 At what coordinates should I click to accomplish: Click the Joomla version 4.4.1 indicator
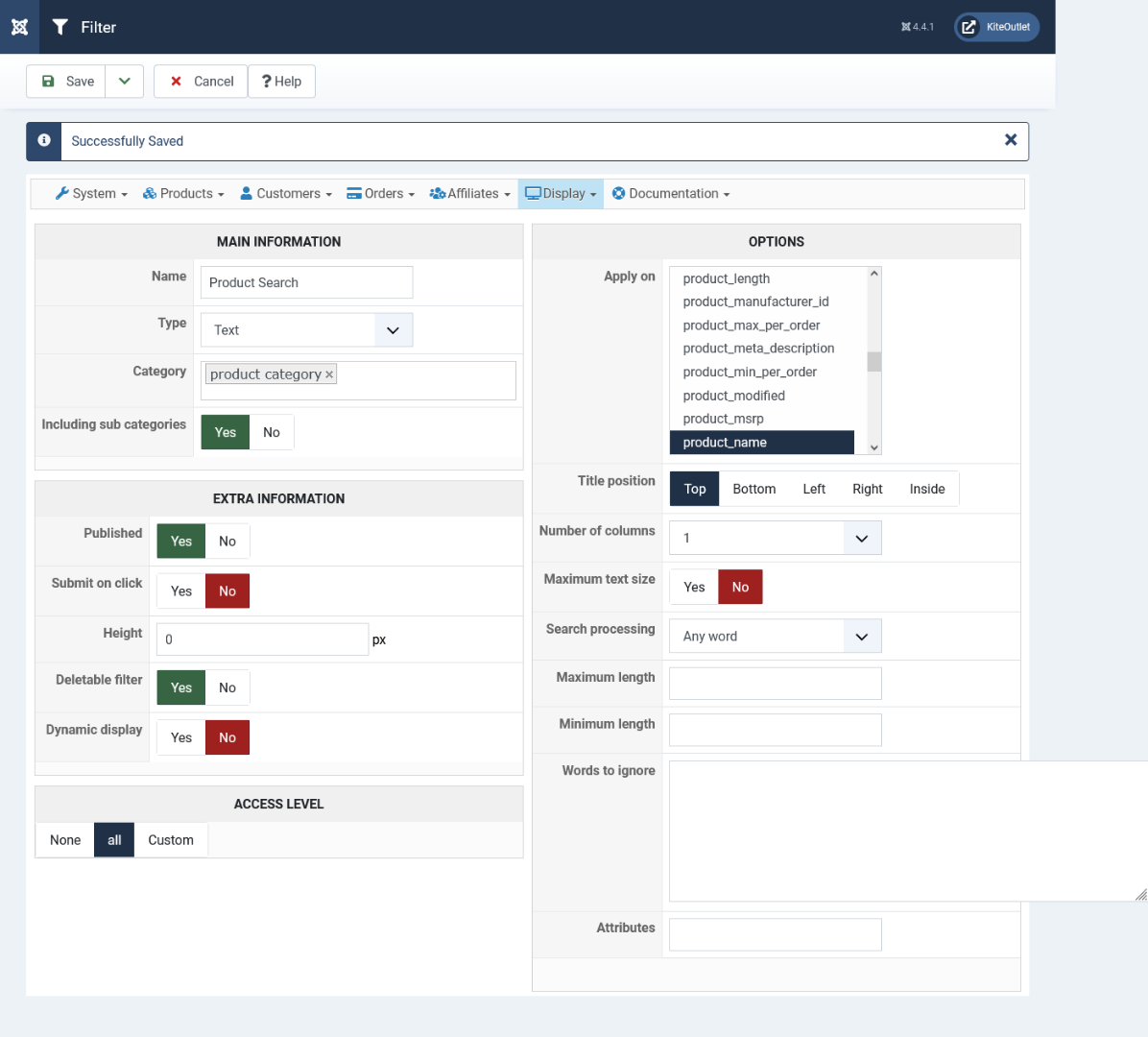918,27
